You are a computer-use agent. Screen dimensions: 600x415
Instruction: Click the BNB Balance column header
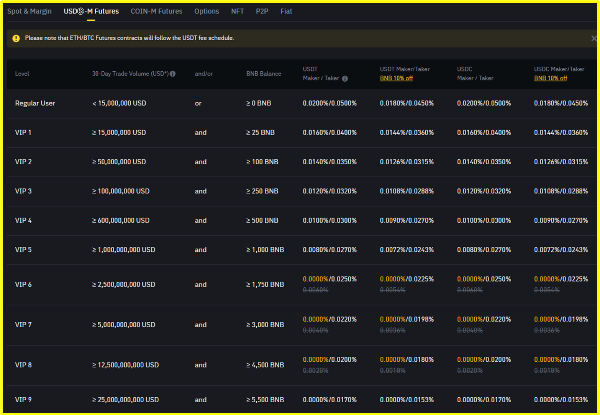coord(264,74)
